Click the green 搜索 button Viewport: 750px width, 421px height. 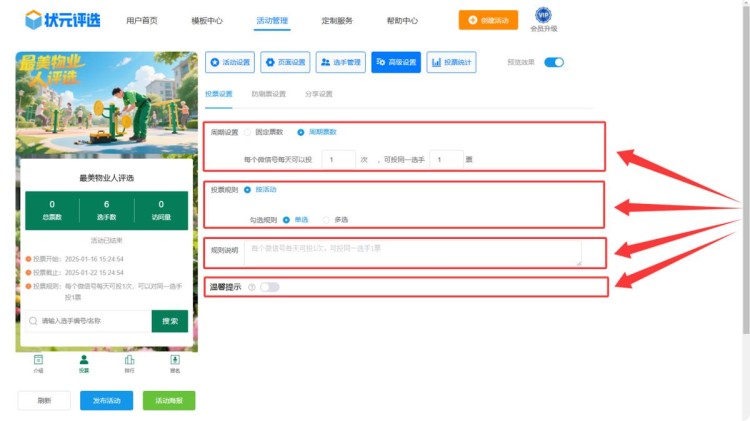coord(169,321)
